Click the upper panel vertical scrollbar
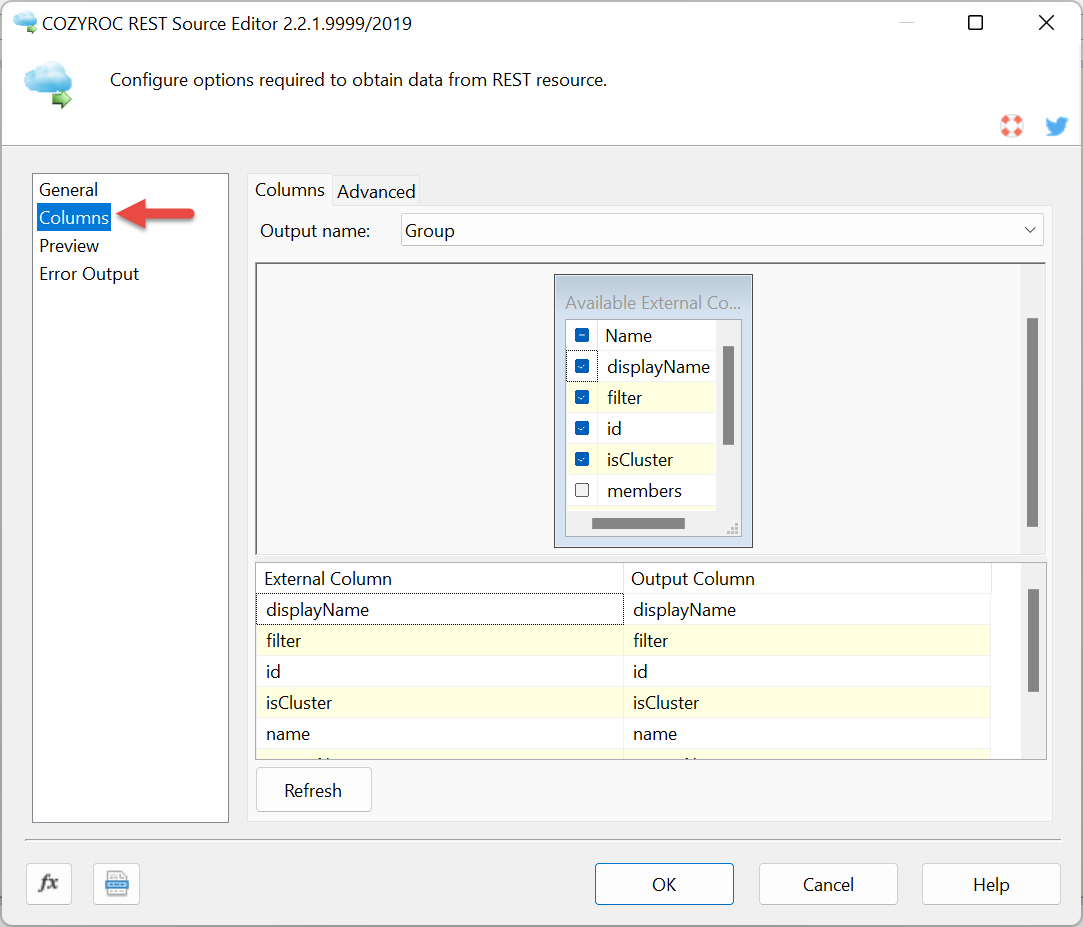 tap(1033, 422)
